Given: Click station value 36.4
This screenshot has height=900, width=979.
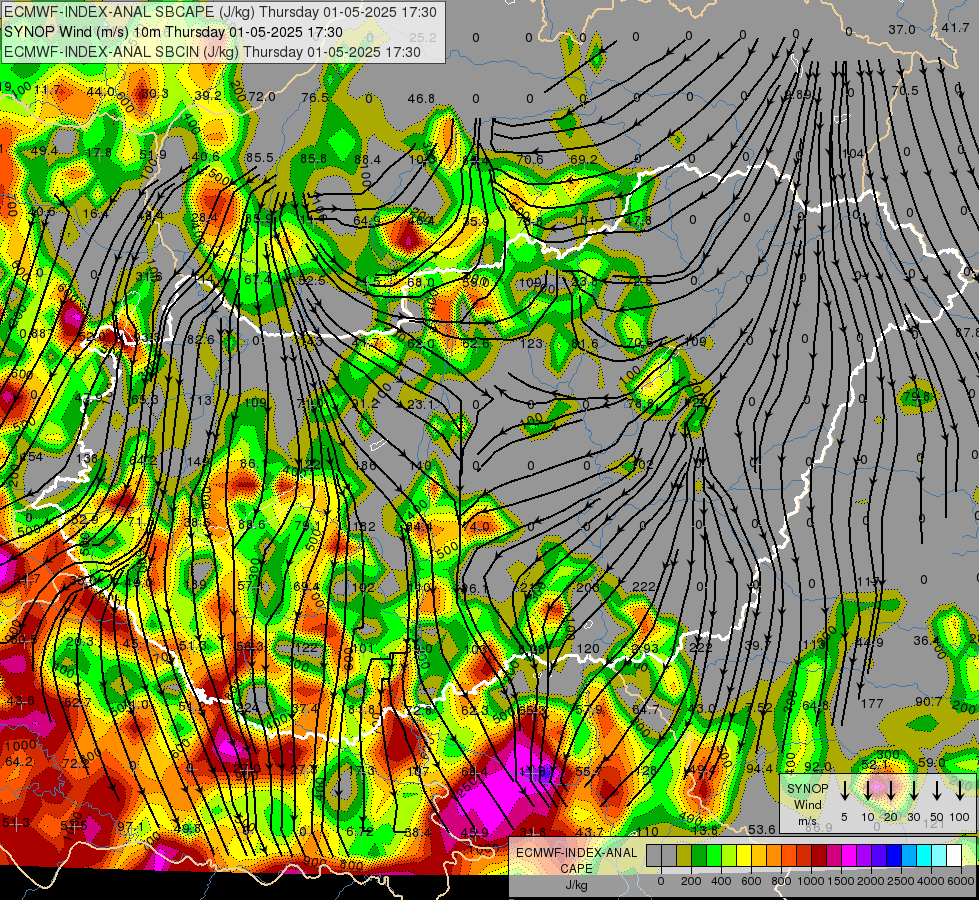Looking at the screenshot, I should pos(927,641).
